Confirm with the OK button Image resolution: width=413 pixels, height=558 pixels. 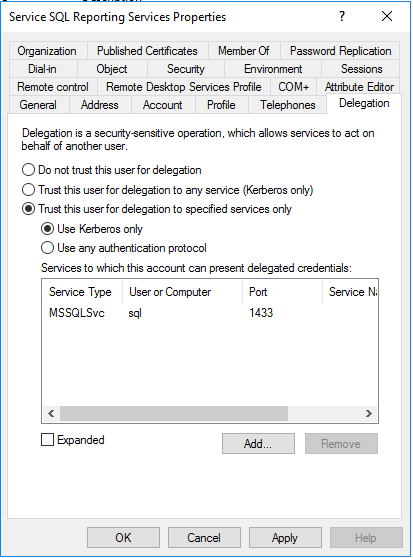(123, 538)
